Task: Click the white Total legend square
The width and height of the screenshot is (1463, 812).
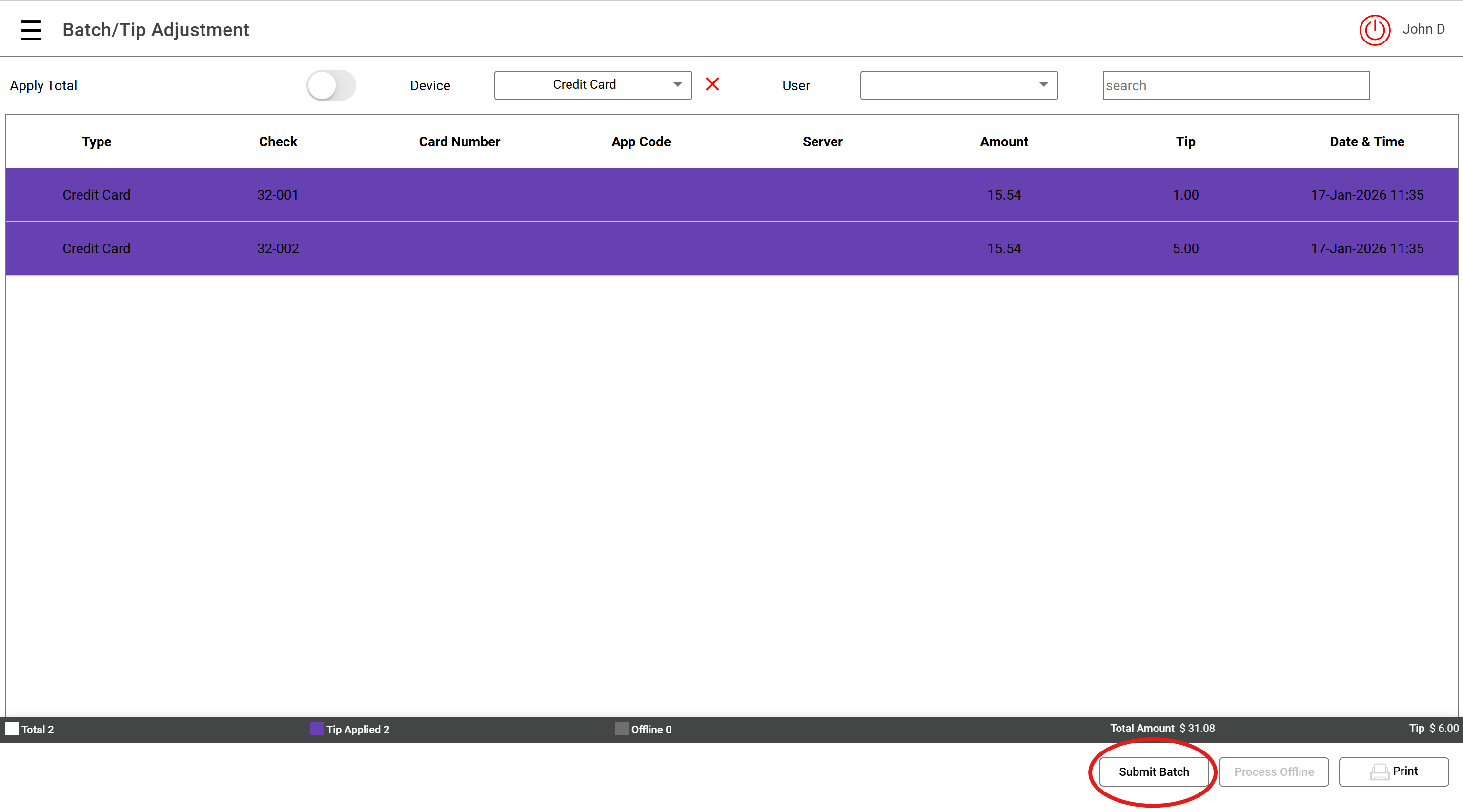Action: coord(12,729)
